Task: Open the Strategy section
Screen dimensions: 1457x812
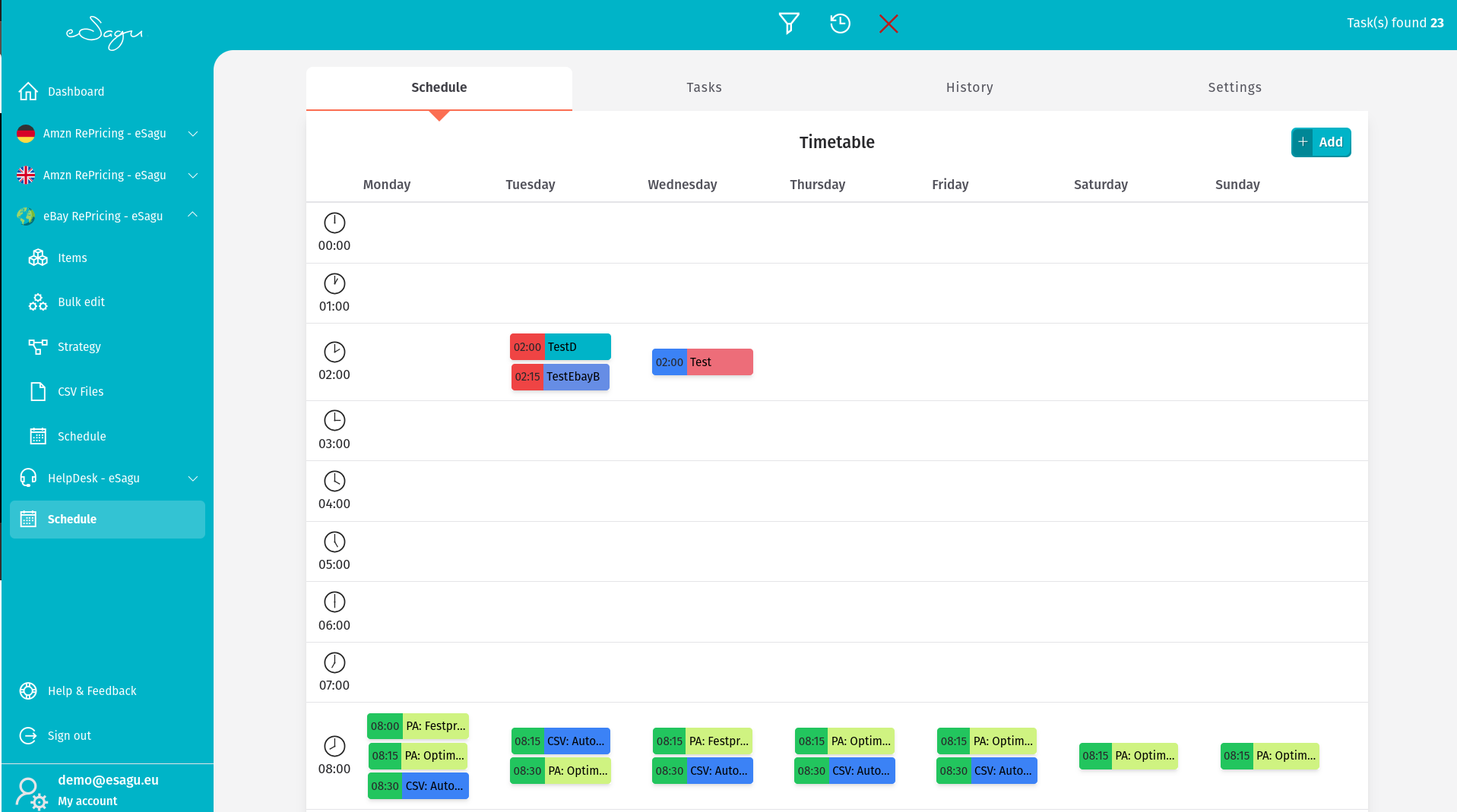Action: point(79,346)
